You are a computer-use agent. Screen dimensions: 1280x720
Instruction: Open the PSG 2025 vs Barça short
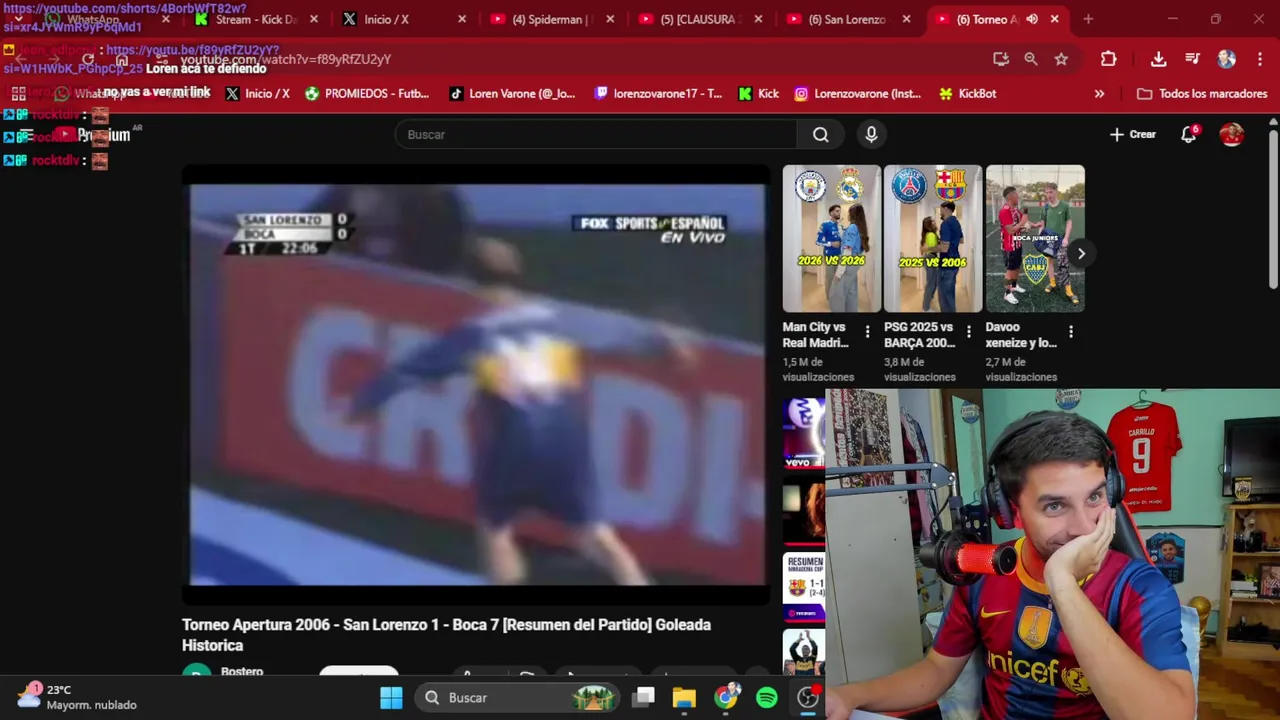click(x=932, y=239)
